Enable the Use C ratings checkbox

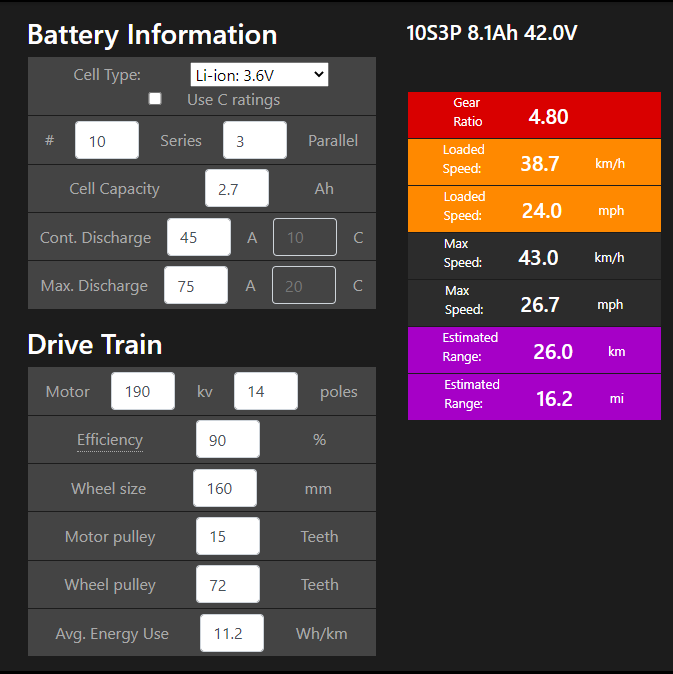[x=155, y=99]
